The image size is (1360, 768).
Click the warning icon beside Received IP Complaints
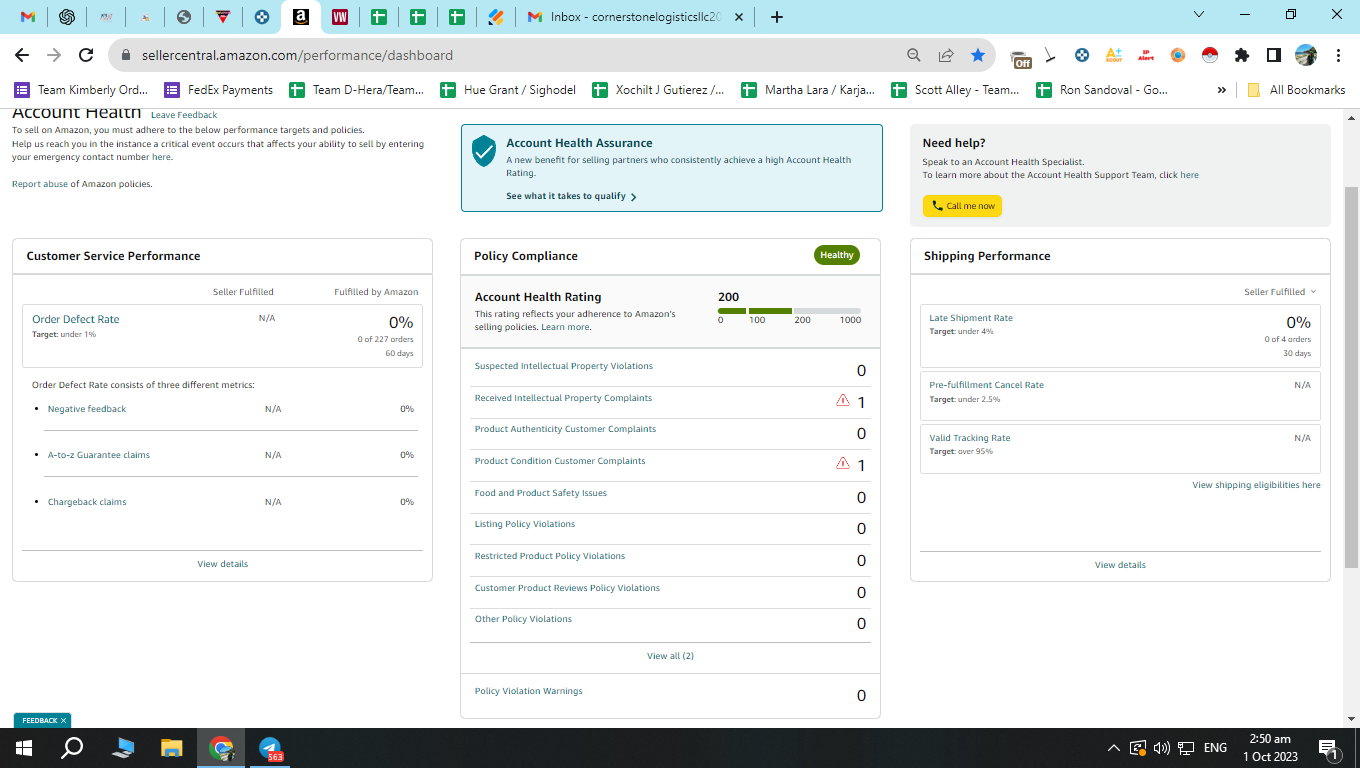843,401
